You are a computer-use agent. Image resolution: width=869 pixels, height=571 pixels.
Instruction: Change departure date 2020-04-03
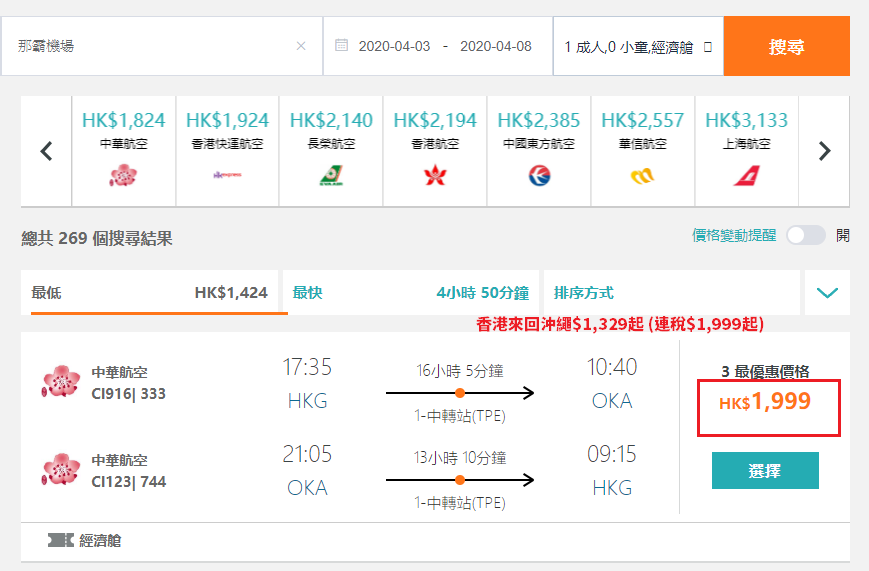point(394,46)
